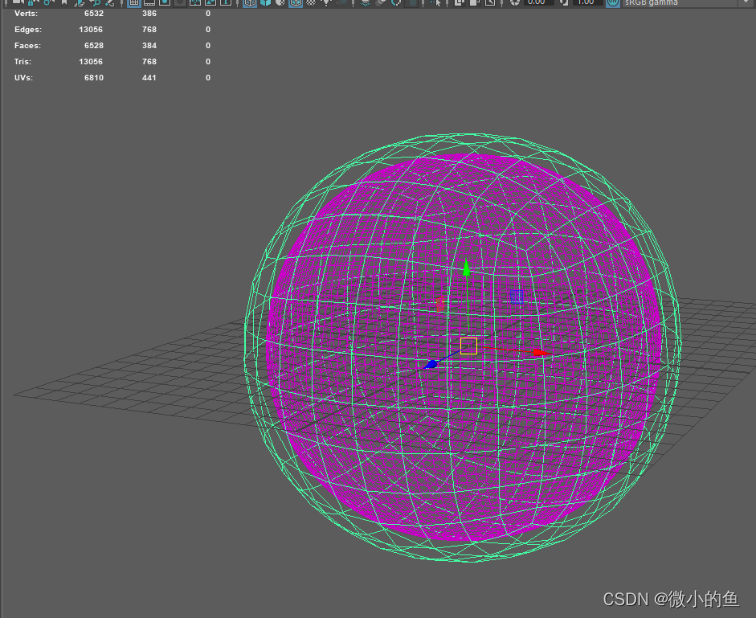
Task: Toggle the viewport grid display icon
Action: 134,2
